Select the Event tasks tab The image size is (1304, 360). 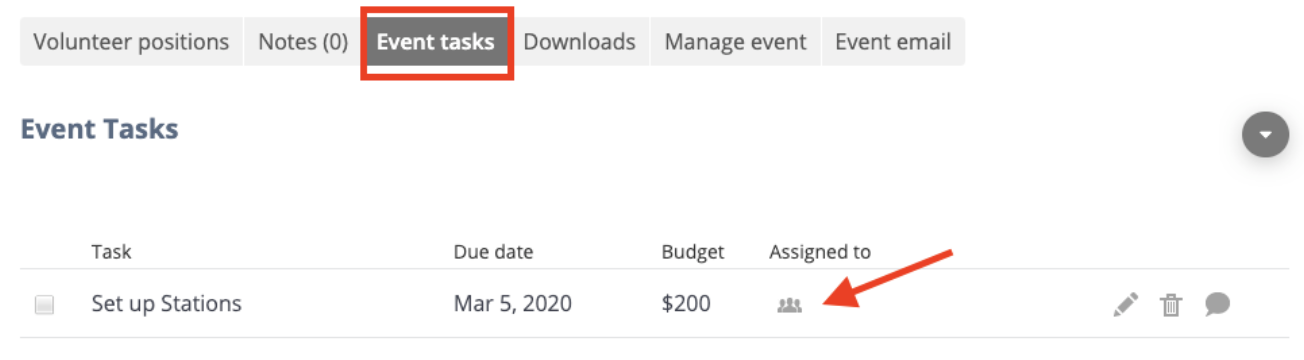coord(436,42)
